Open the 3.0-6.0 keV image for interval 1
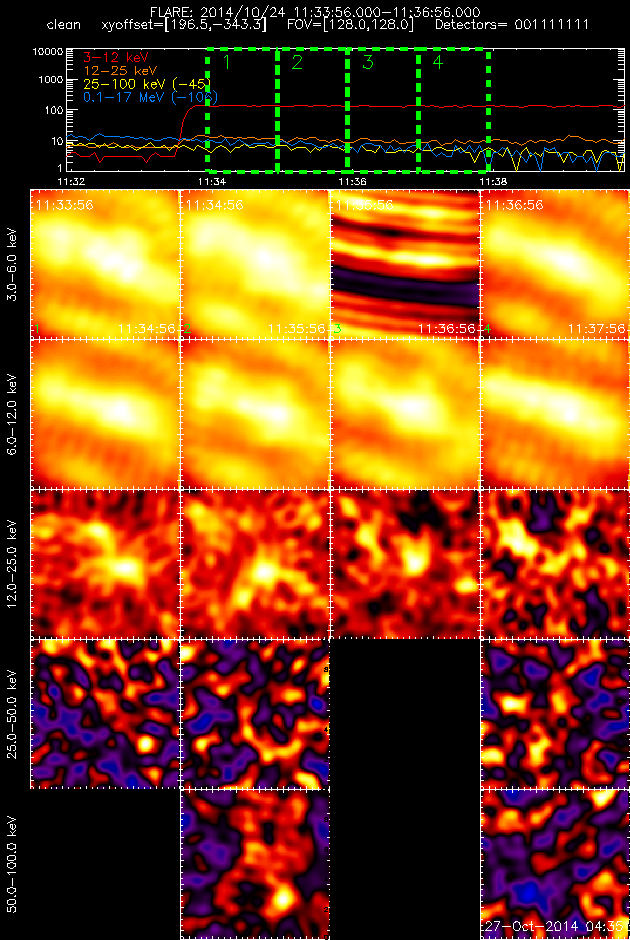Image resolution: width=630 pixels, height=940 pixels. click(104, 264)
